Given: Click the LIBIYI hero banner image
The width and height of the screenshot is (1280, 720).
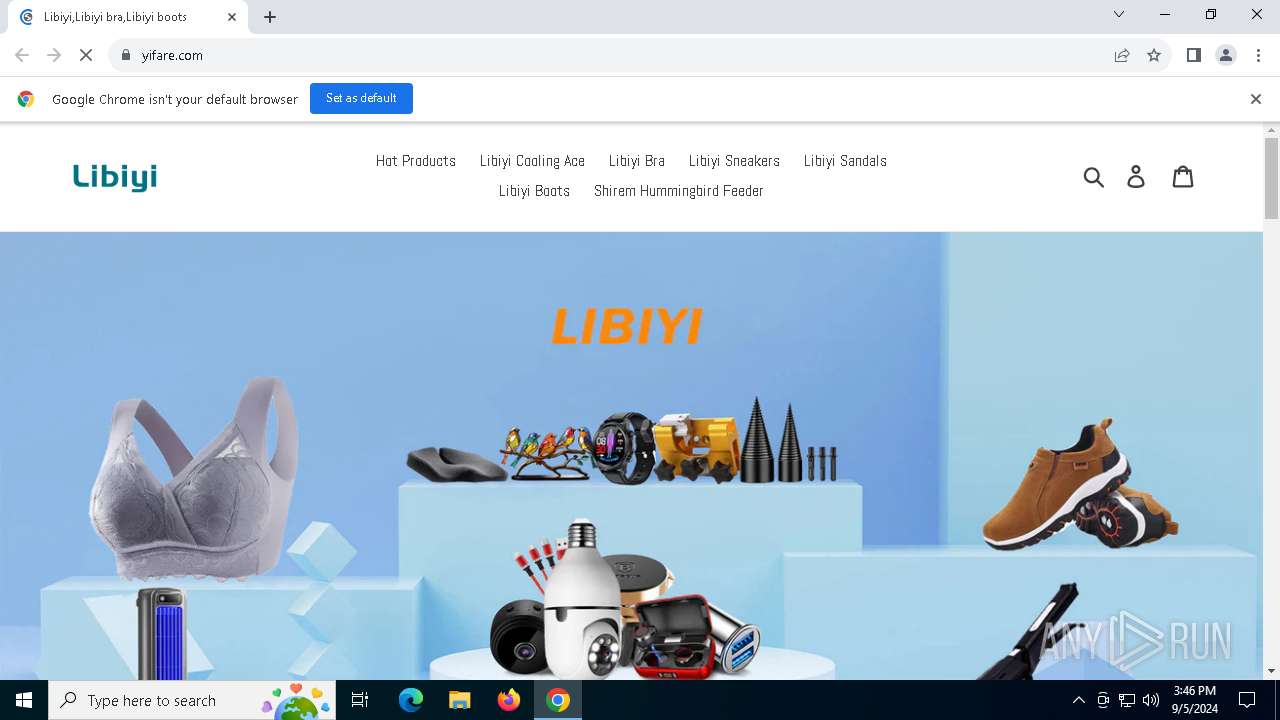Looking at the screenshot, I should [631, 456].
